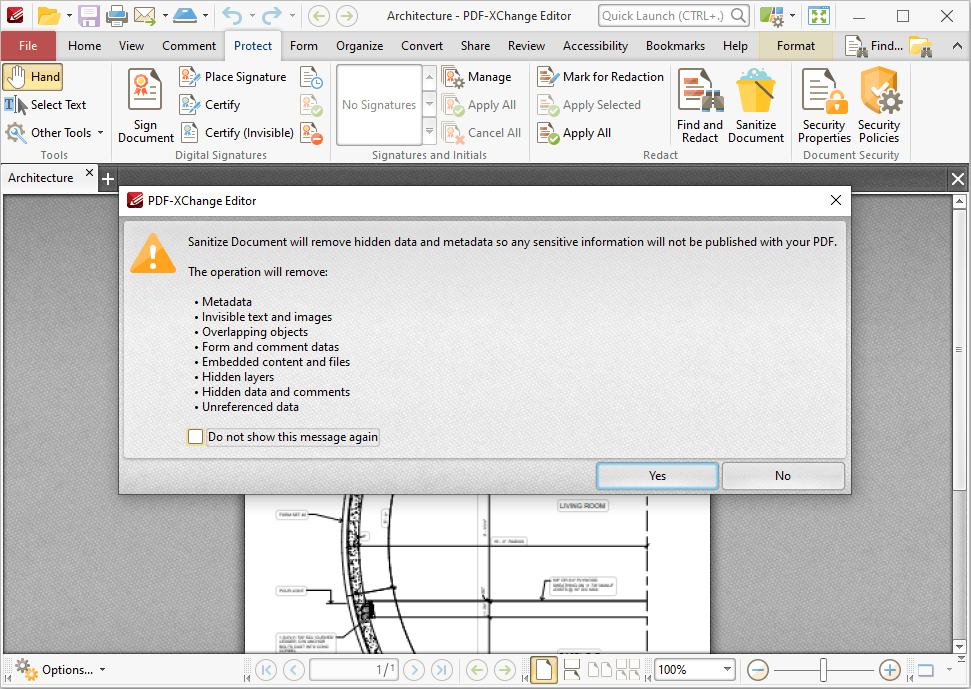The width and height of the screenshot is (971, 689).
Task: Click Certify in Digital Signatures
Action: point(210,105)
